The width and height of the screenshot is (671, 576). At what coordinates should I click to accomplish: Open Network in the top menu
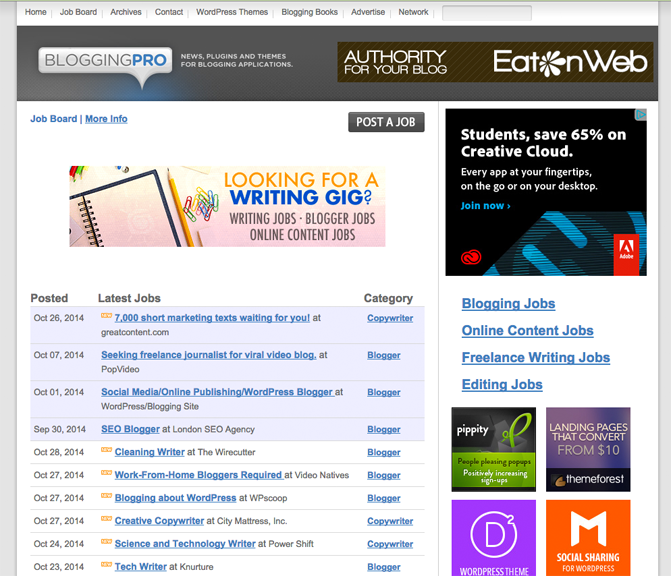click(413, 12)
